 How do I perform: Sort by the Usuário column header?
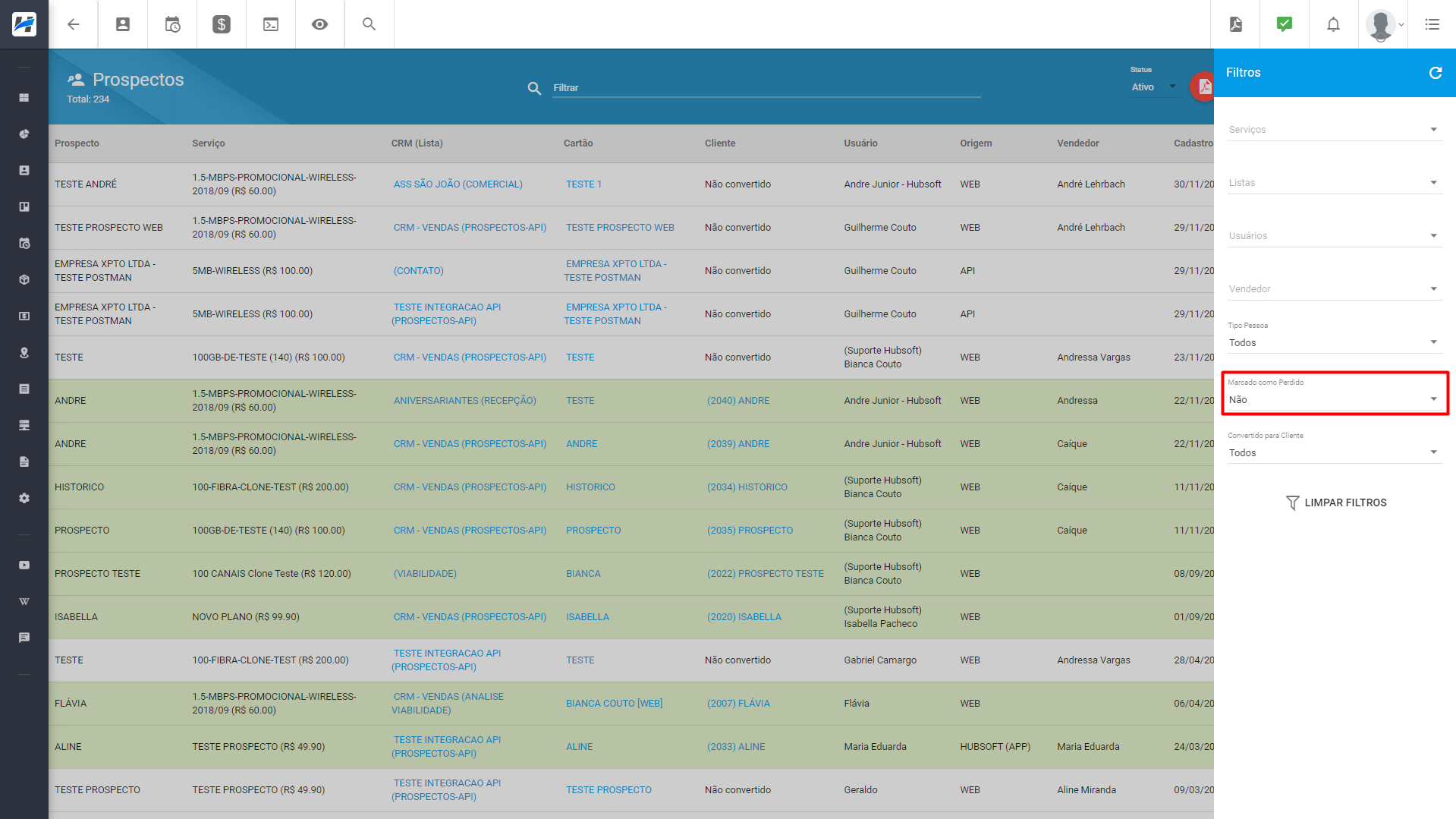pyautogui.click(x=860, y=143)
